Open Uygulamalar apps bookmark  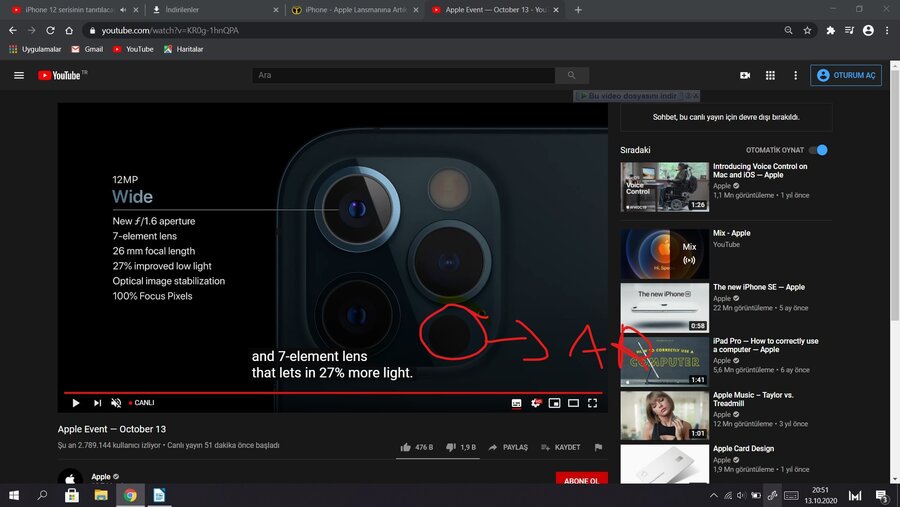[35, 49]
